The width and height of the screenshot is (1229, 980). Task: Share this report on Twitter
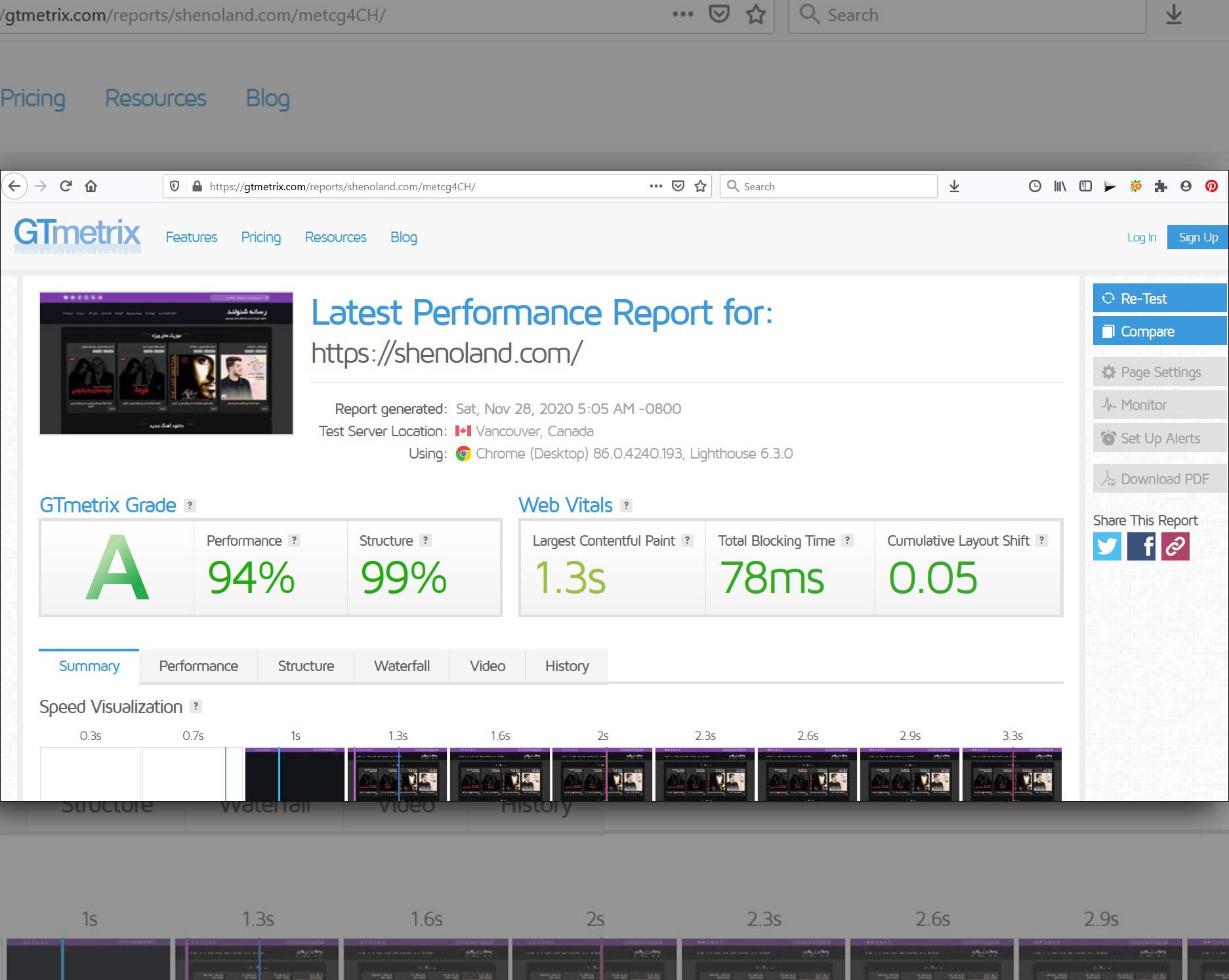(1107, 546)
